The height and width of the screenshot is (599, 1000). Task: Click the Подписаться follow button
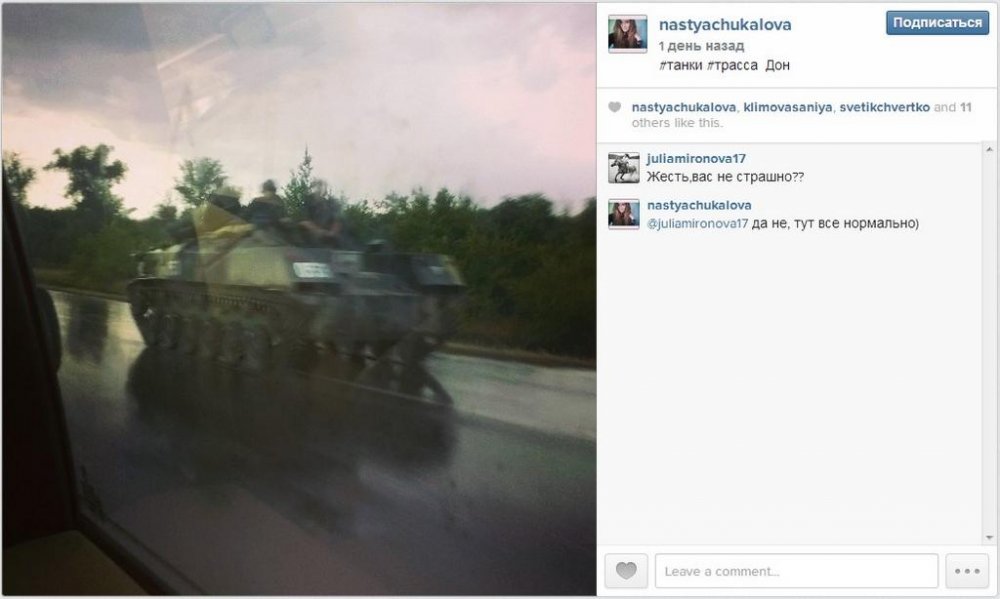point(937,22)
